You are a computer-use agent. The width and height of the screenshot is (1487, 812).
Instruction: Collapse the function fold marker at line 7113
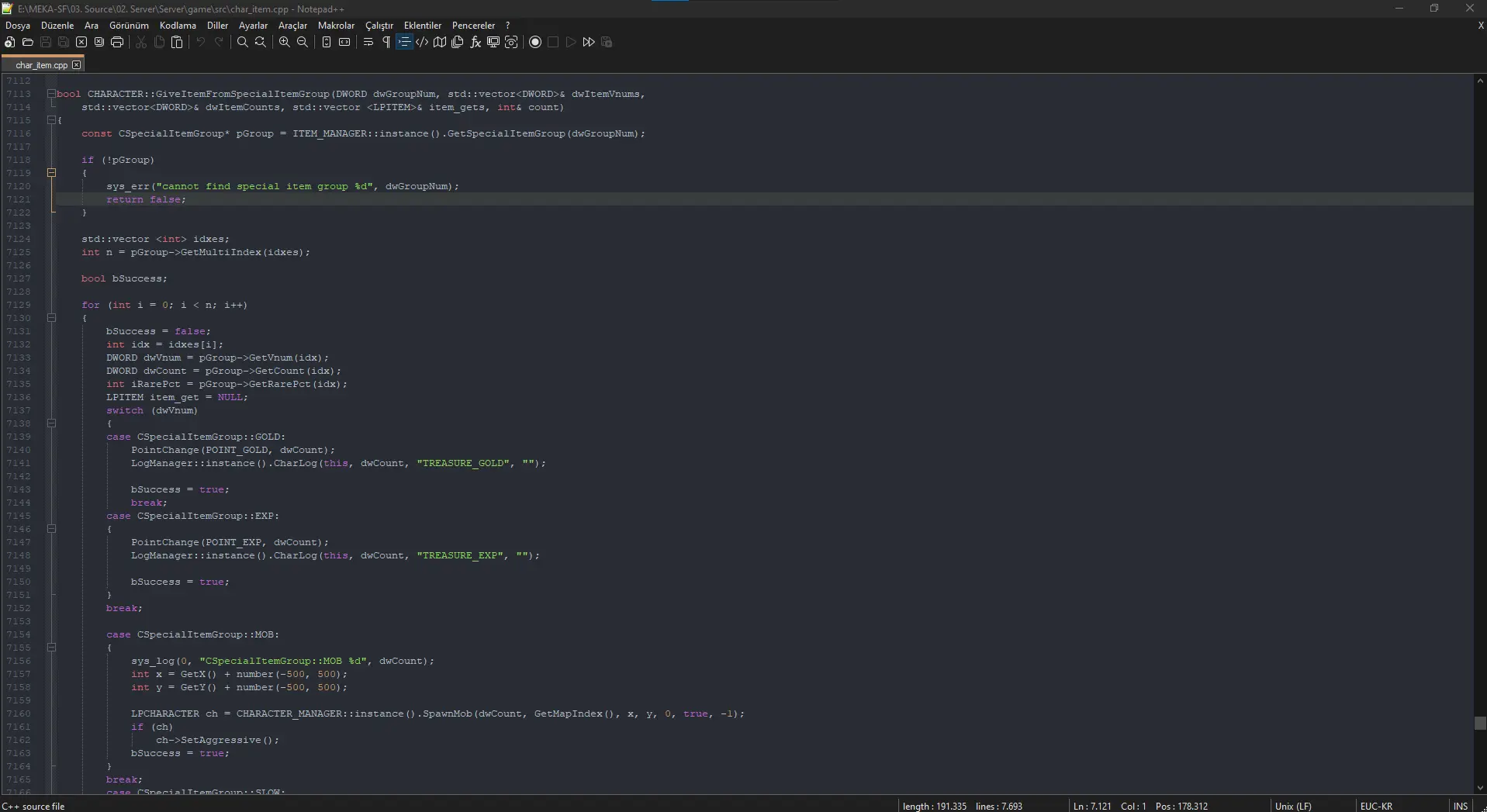click(51, 94)
